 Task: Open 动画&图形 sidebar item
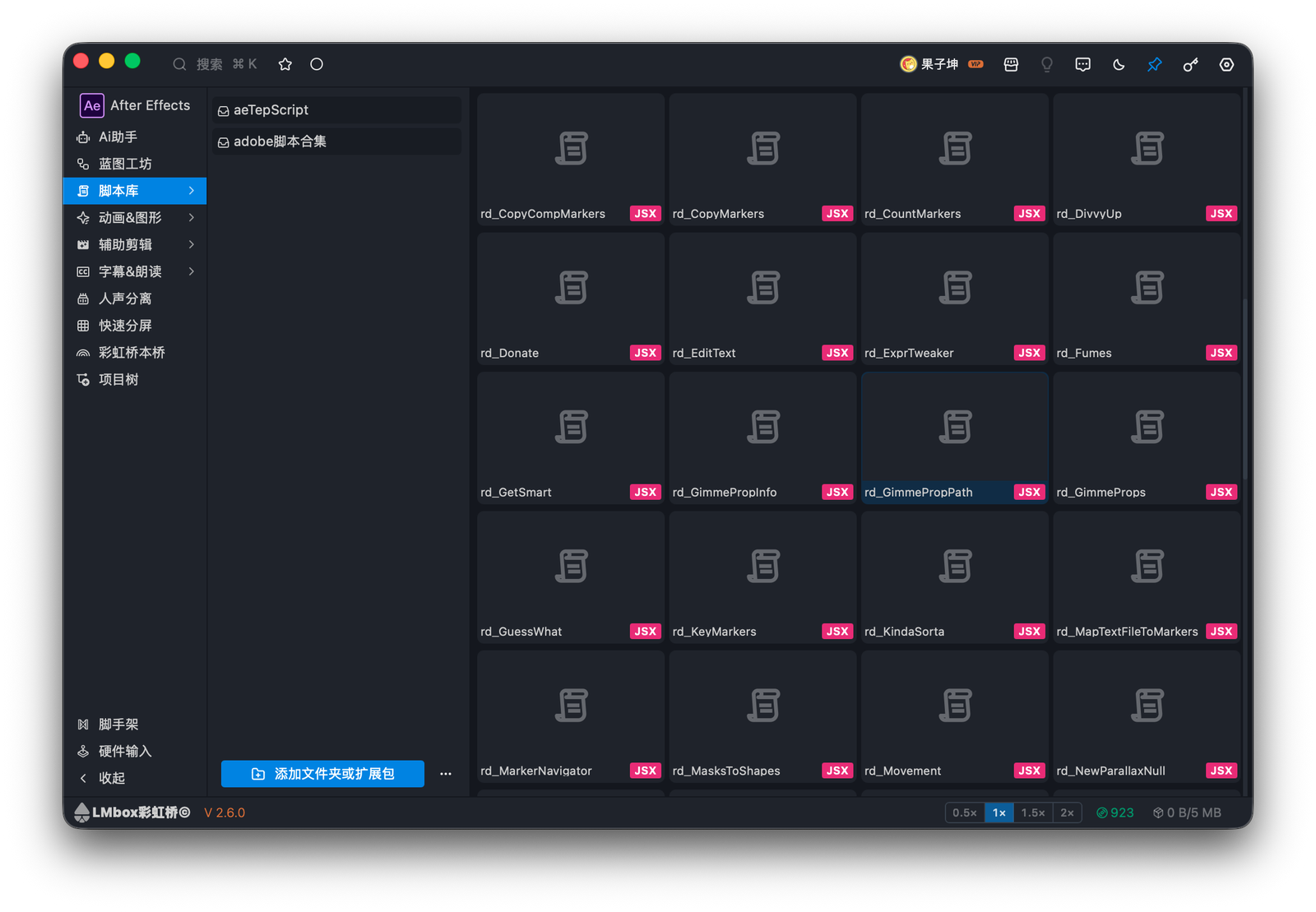tap(135, 218)
